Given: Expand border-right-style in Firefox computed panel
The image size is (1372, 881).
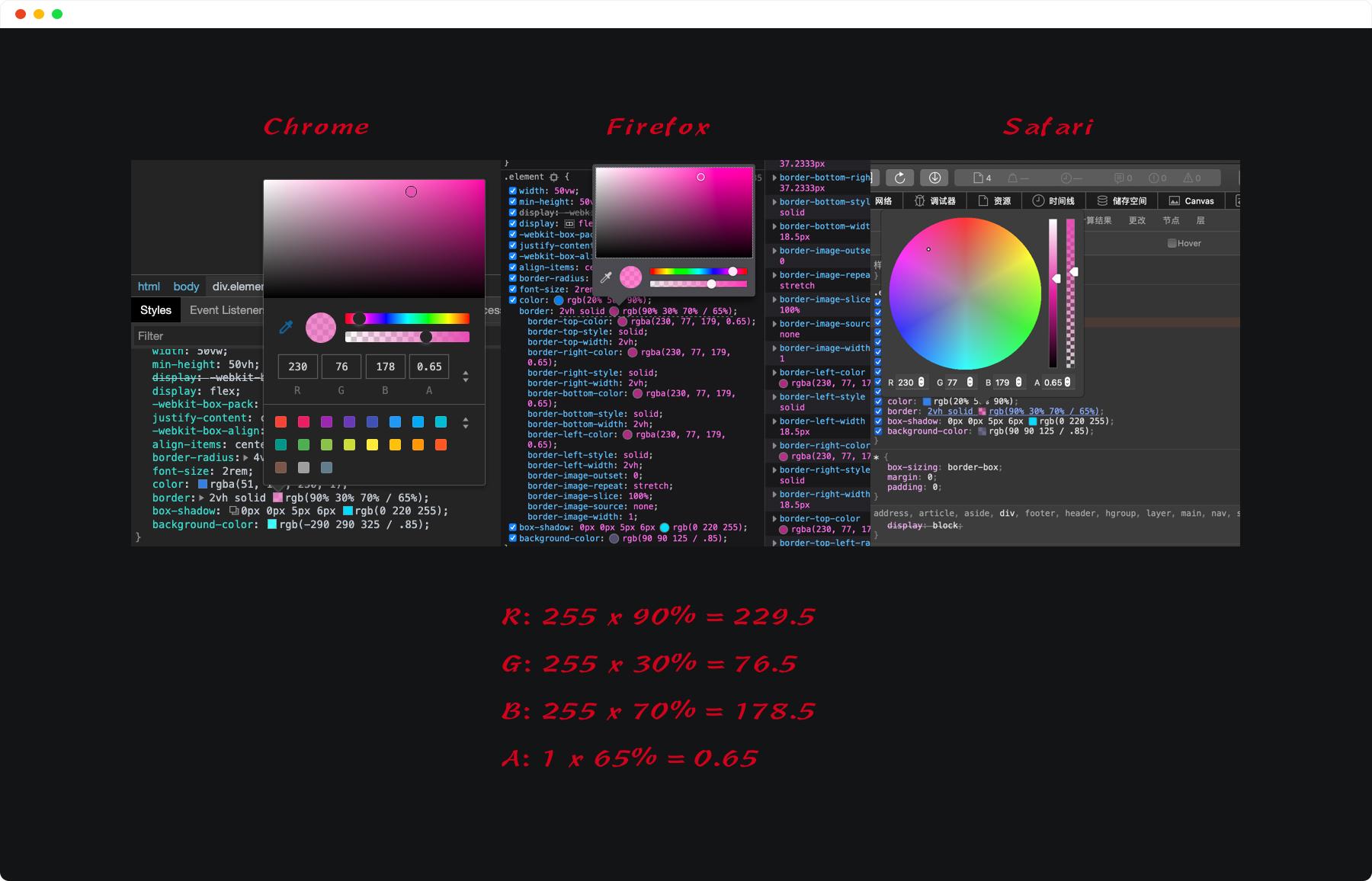Looking at the screenshot, I should (x=774, y=470).
